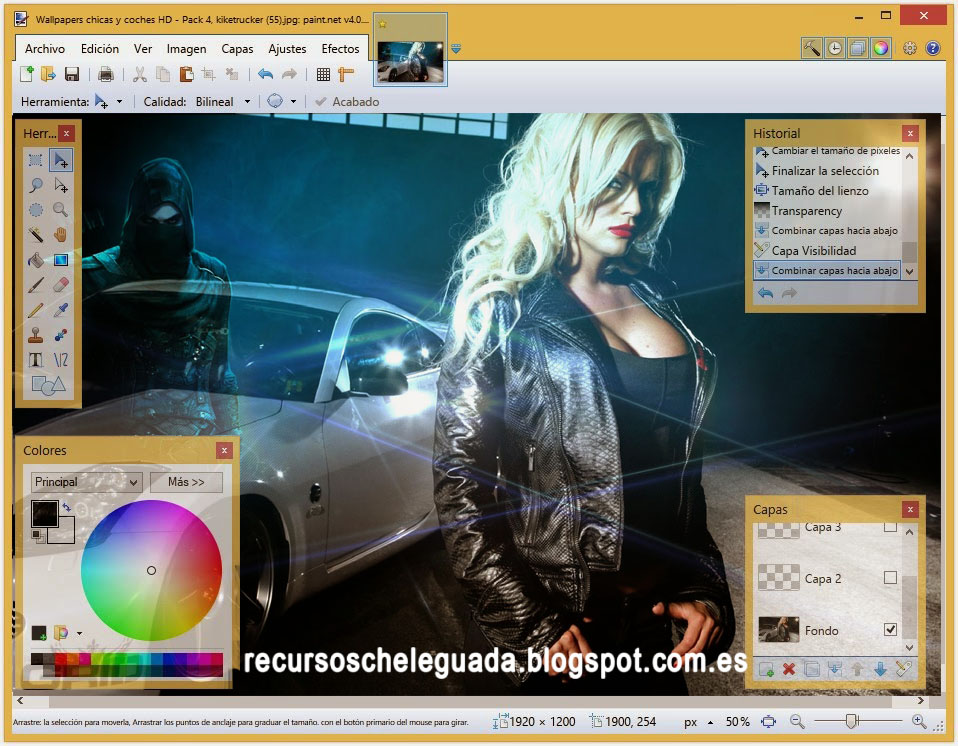Toggle the pixel grid icon
This screenshot has height=746, width=958.
pos(323,75)
